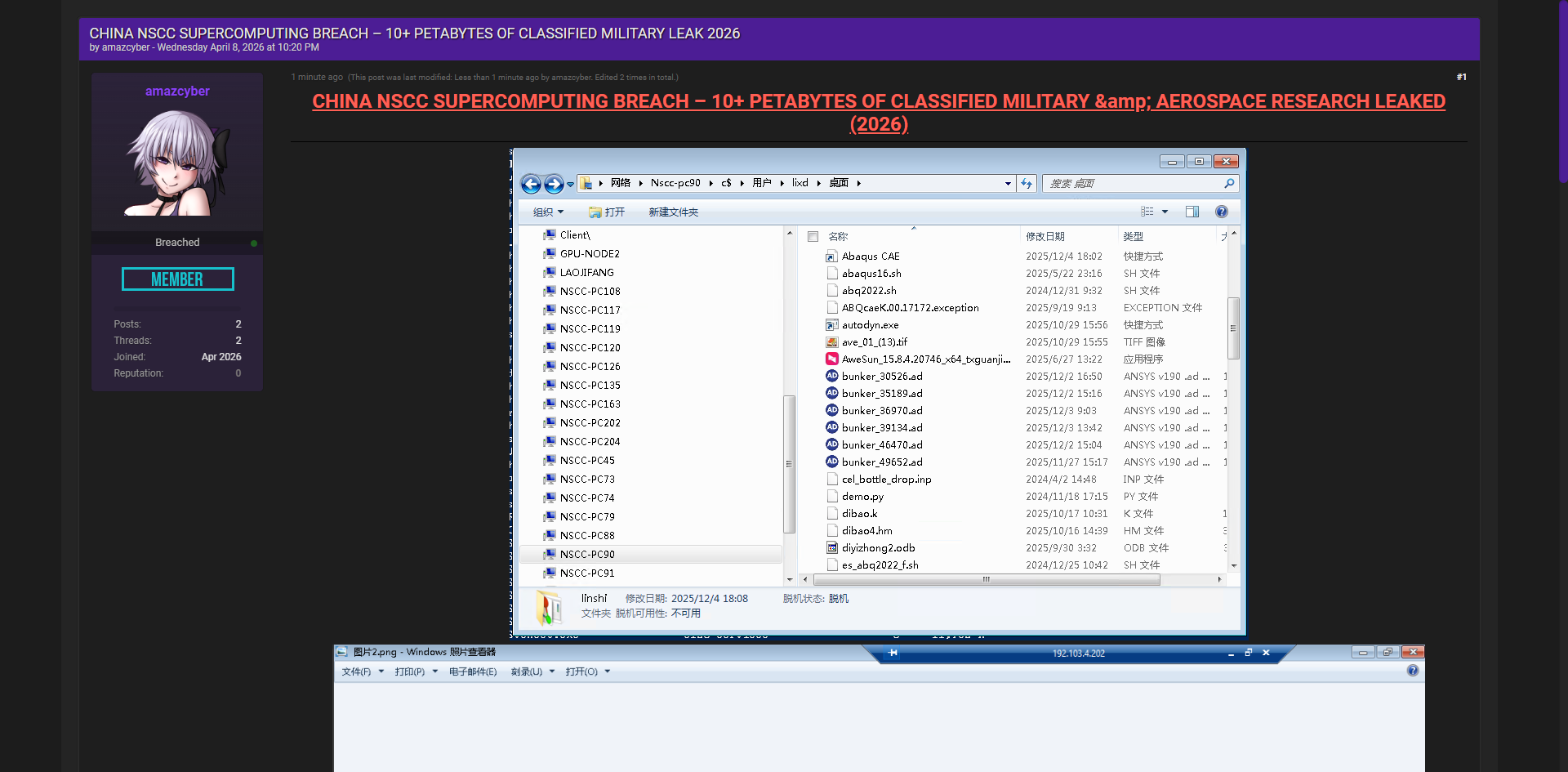Click the Forward navigation arrow in Explorer
Viewport: 1568px width, 772px height.
(x=554, y=184)
